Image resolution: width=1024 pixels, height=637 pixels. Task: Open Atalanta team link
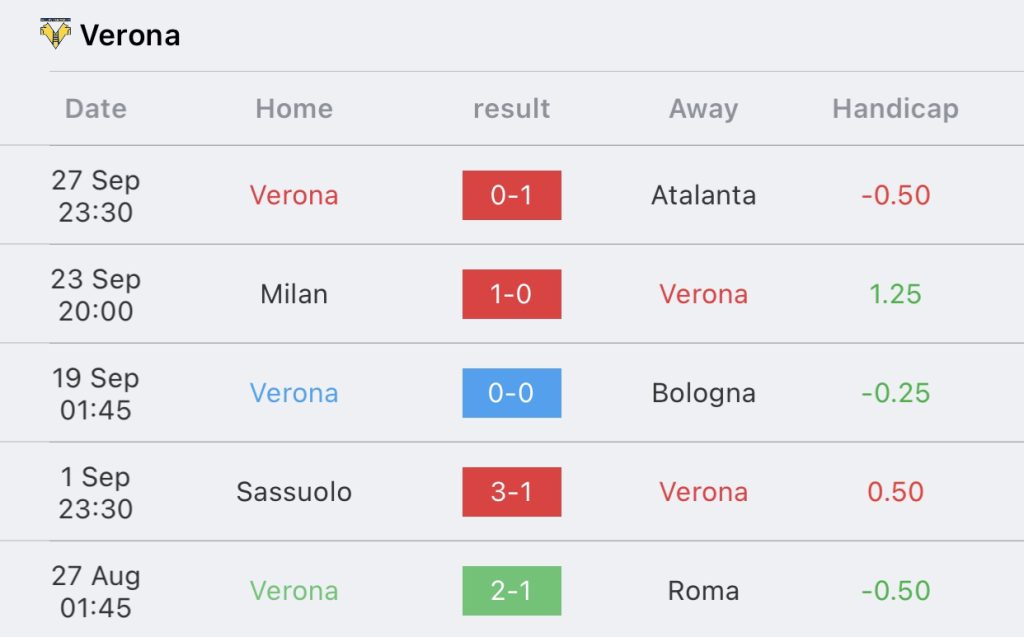[x=703, y=195]
